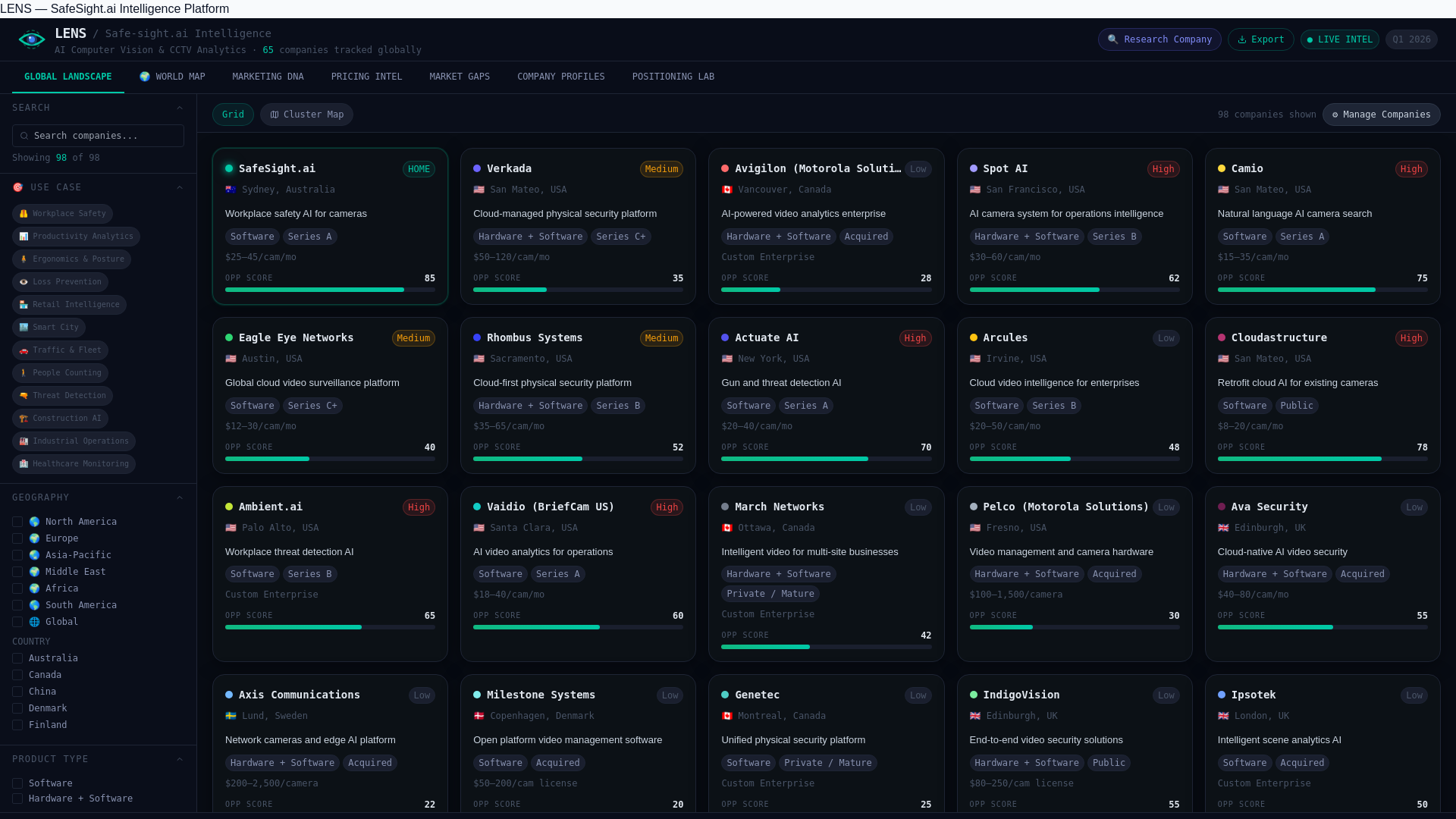Click the Series A tag on SafeSight.ai card
Viewport: 1456px width, 819px height.
309,237
